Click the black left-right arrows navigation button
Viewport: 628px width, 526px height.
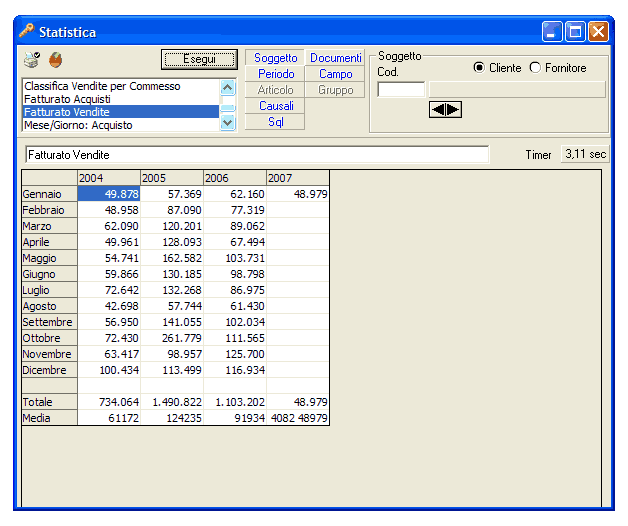click(445, 109)
